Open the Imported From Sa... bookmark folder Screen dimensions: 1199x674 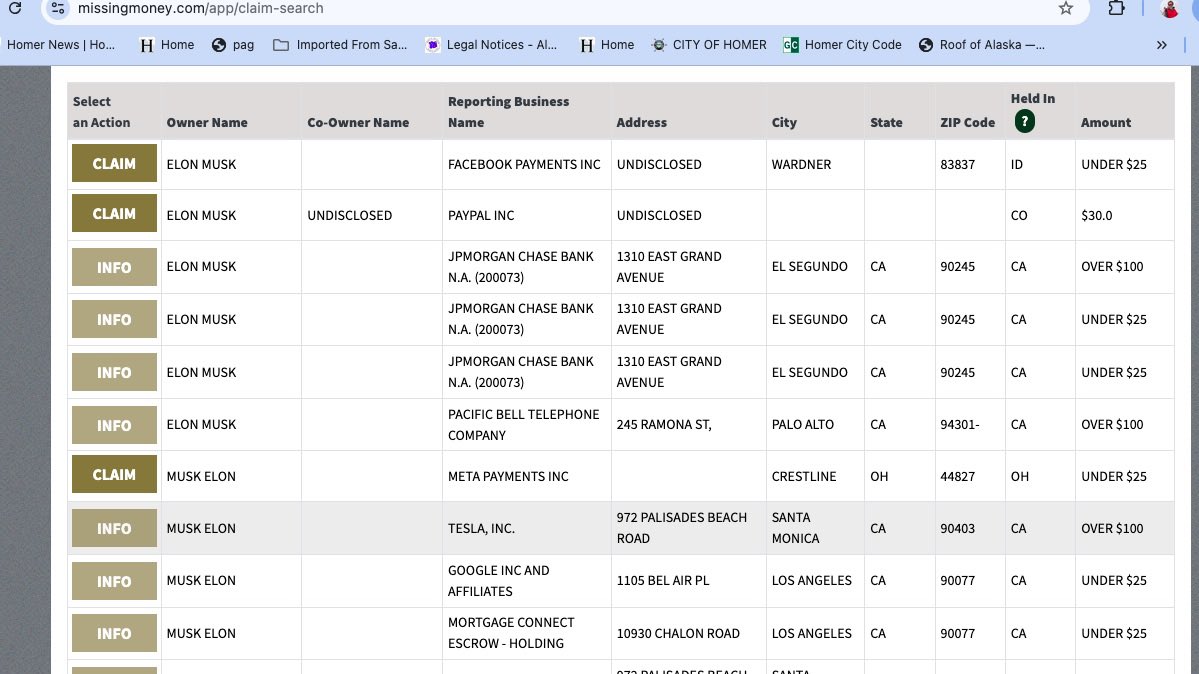coord(340,45)
